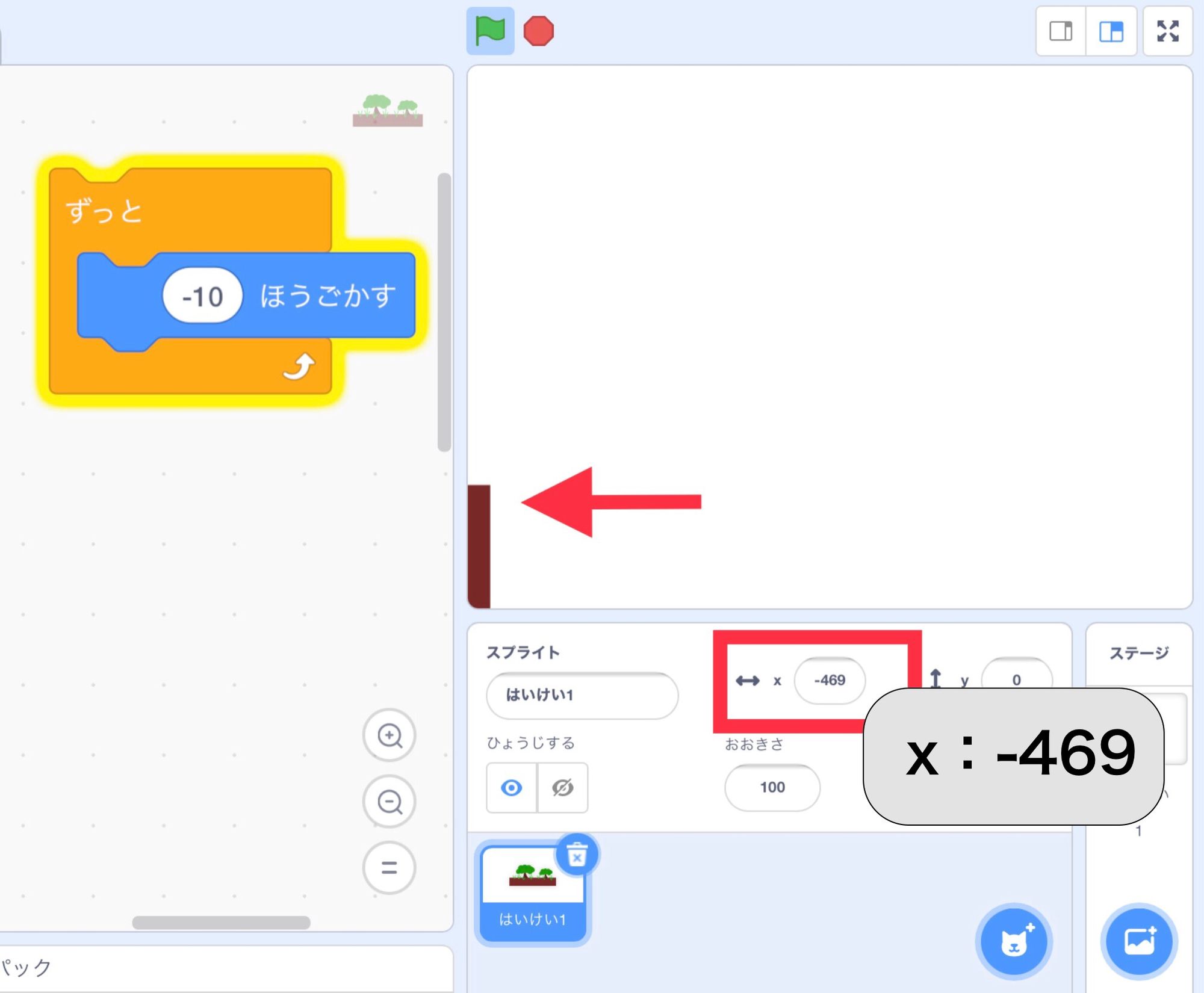Click the x position field showing -469
This screenshot has width=1204, height=993.
[830, 681]
